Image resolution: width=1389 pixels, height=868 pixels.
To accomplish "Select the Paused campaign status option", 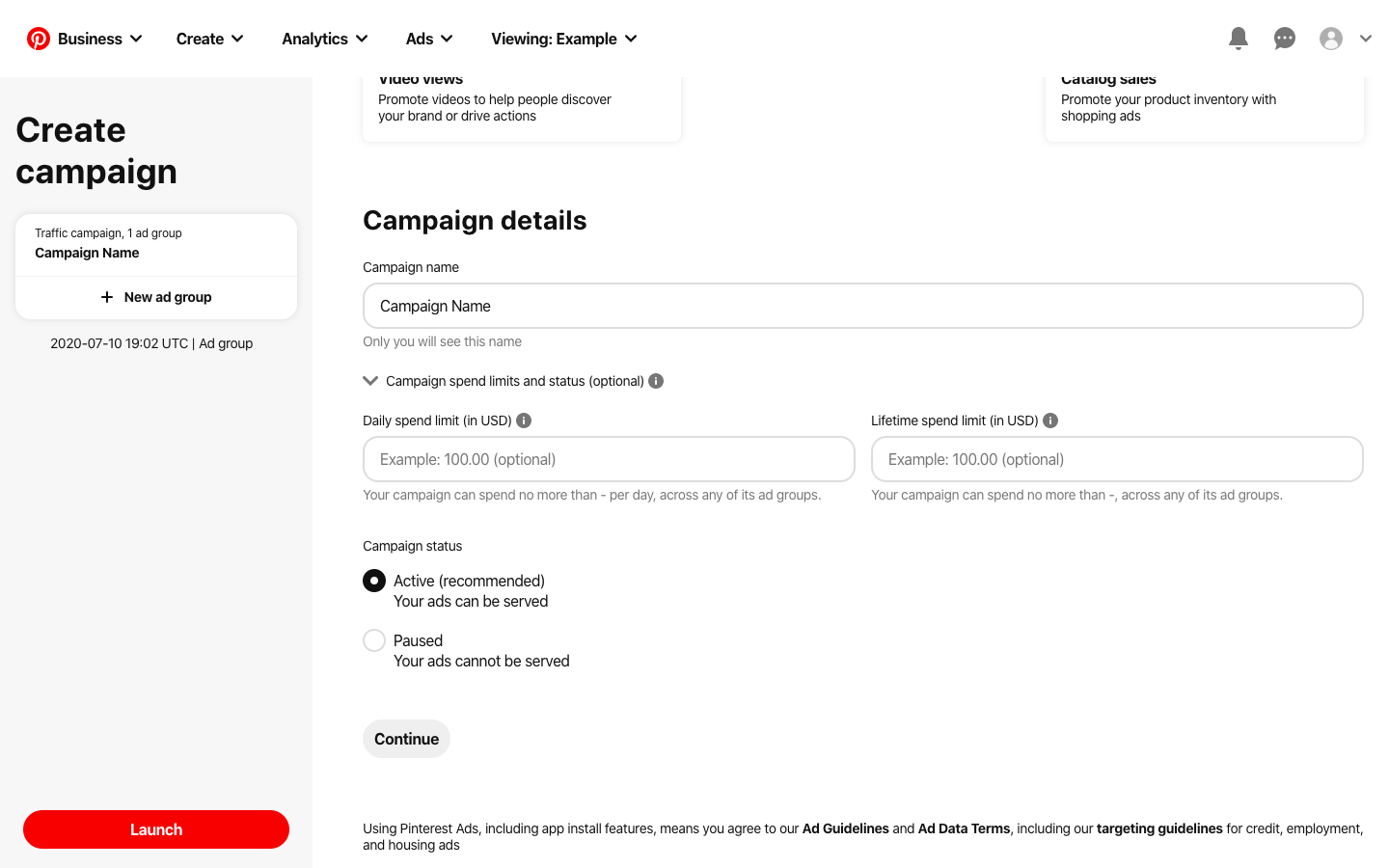I will (x=374, y=640).
